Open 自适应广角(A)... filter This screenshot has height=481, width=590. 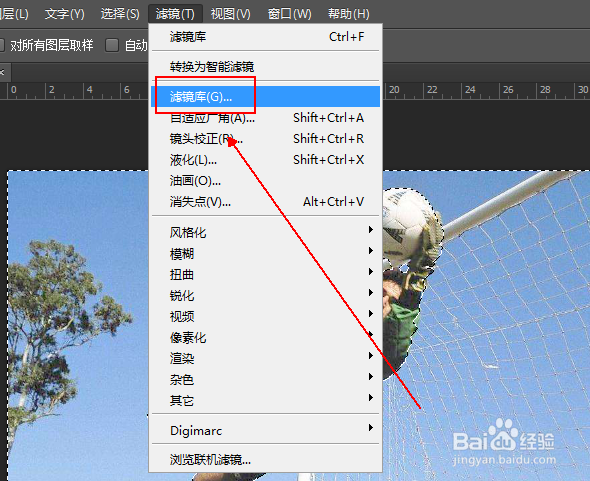pos(266,118)
